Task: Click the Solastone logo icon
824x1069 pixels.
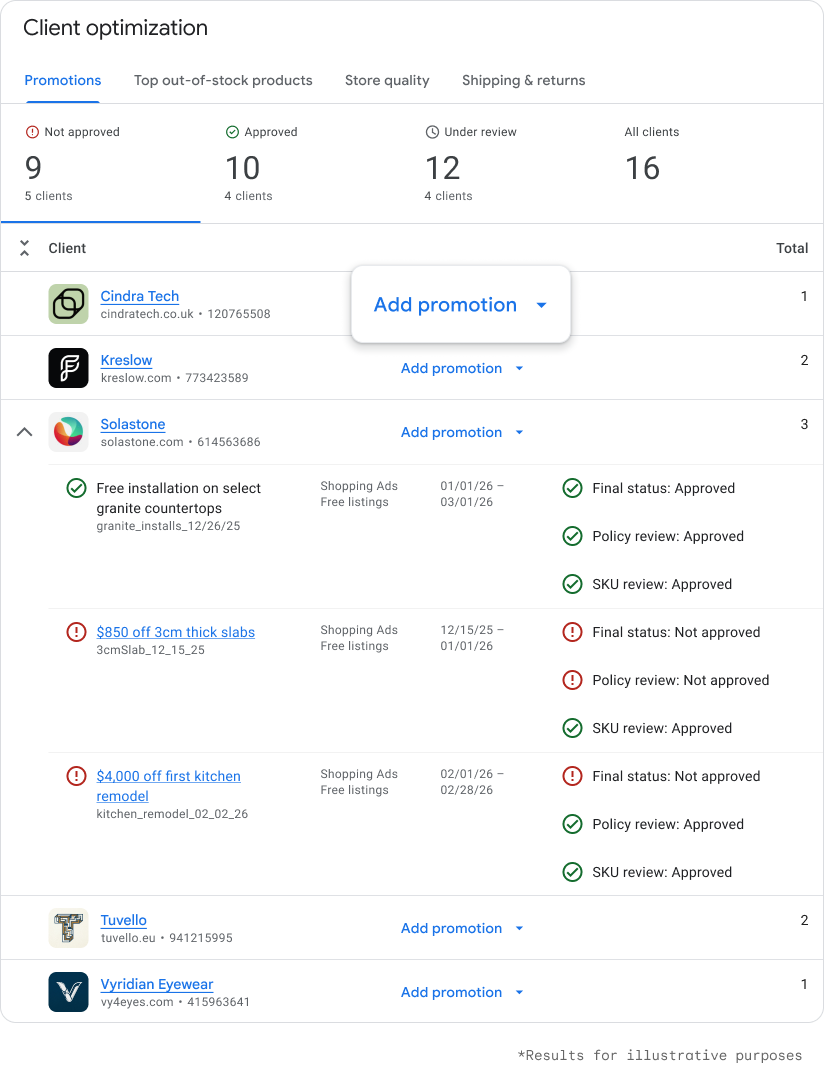Action: pyautogui.click(x=68, y=432)
